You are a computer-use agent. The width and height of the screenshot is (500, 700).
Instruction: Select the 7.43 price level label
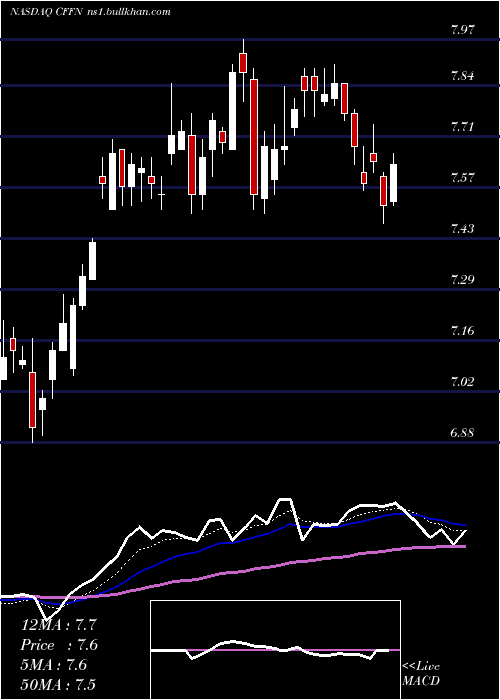[463, 229]
